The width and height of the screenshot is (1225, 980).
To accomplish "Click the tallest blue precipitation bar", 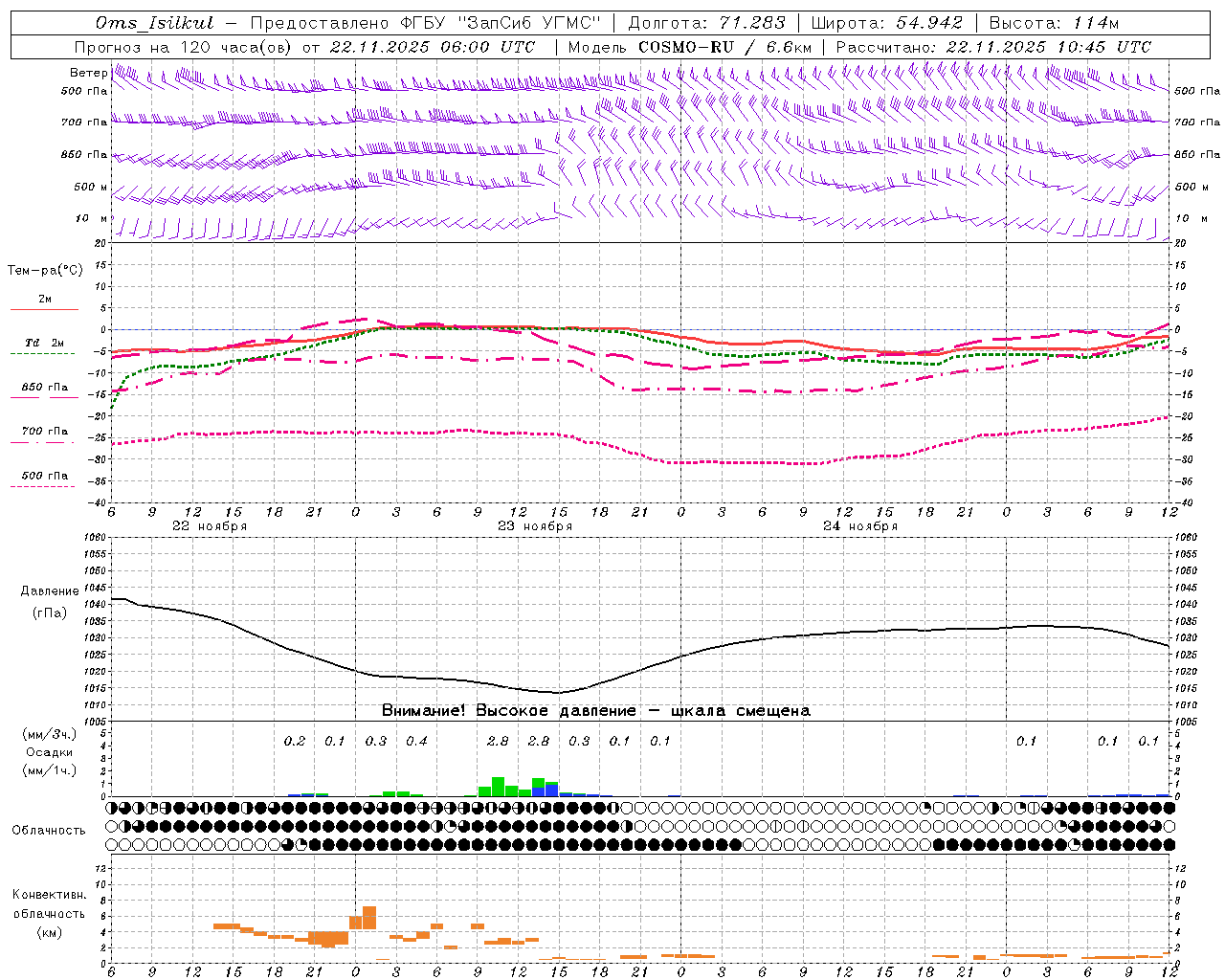I will coord(552,790).
